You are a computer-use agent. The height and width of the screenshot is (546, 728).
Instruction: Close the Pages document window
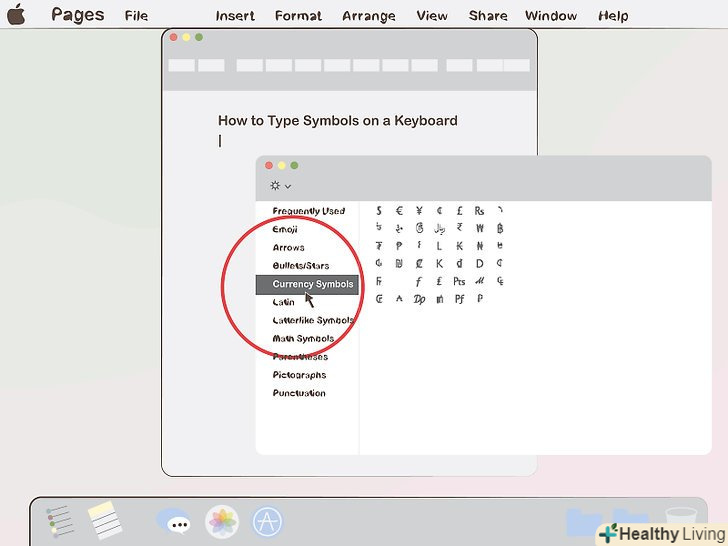tap(174, 37)
